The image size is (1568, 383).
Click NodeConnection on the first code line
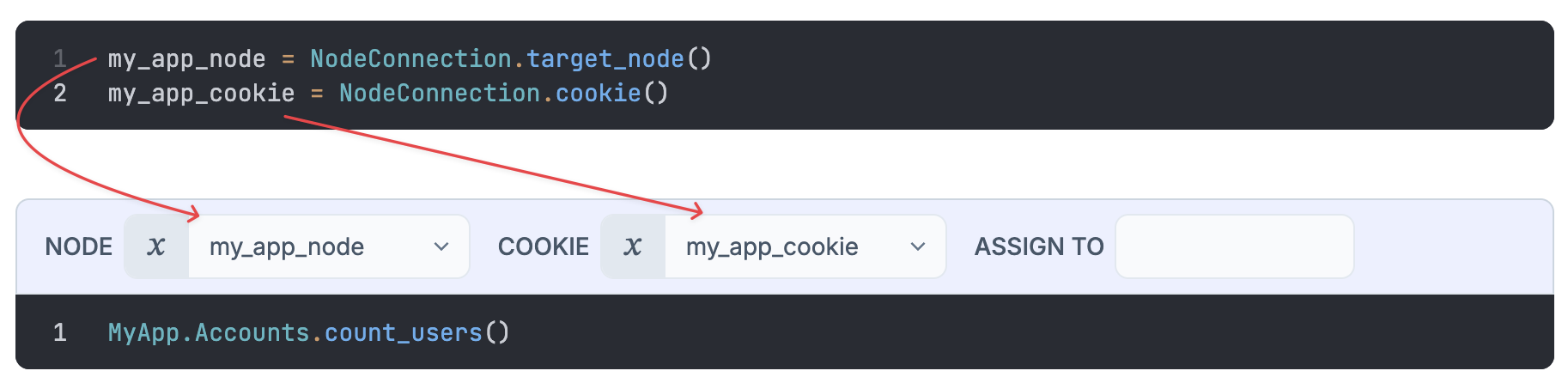[x=410, y=59]
